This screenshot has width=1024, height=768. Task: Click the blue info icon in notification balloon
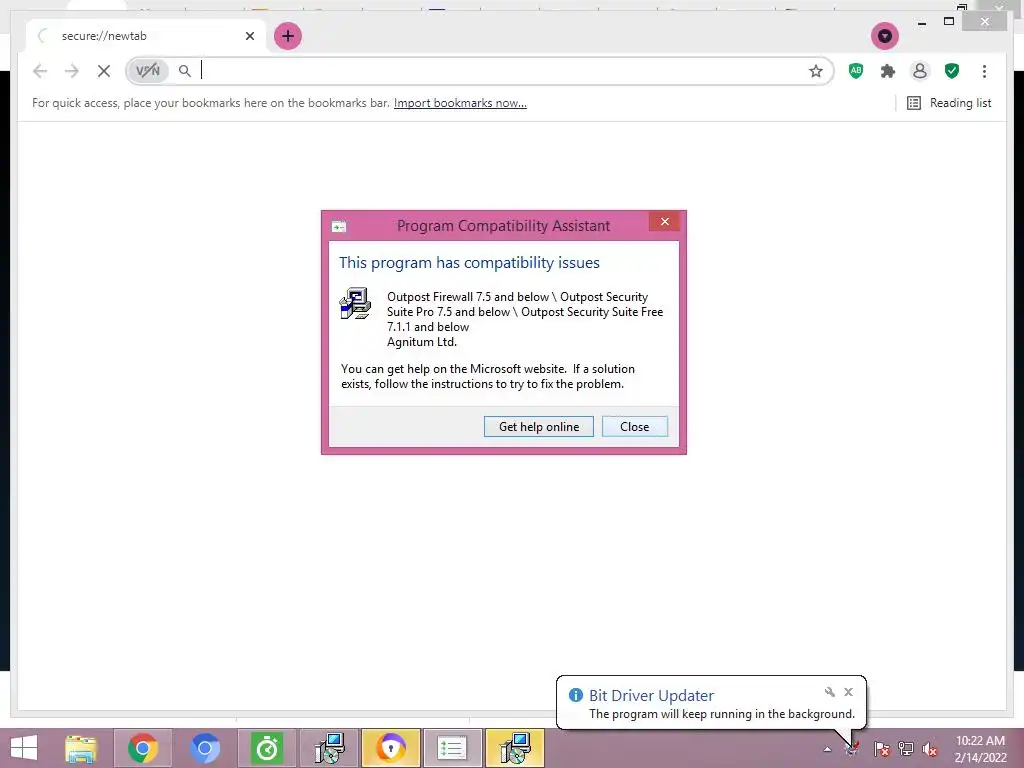pos(575,695)
